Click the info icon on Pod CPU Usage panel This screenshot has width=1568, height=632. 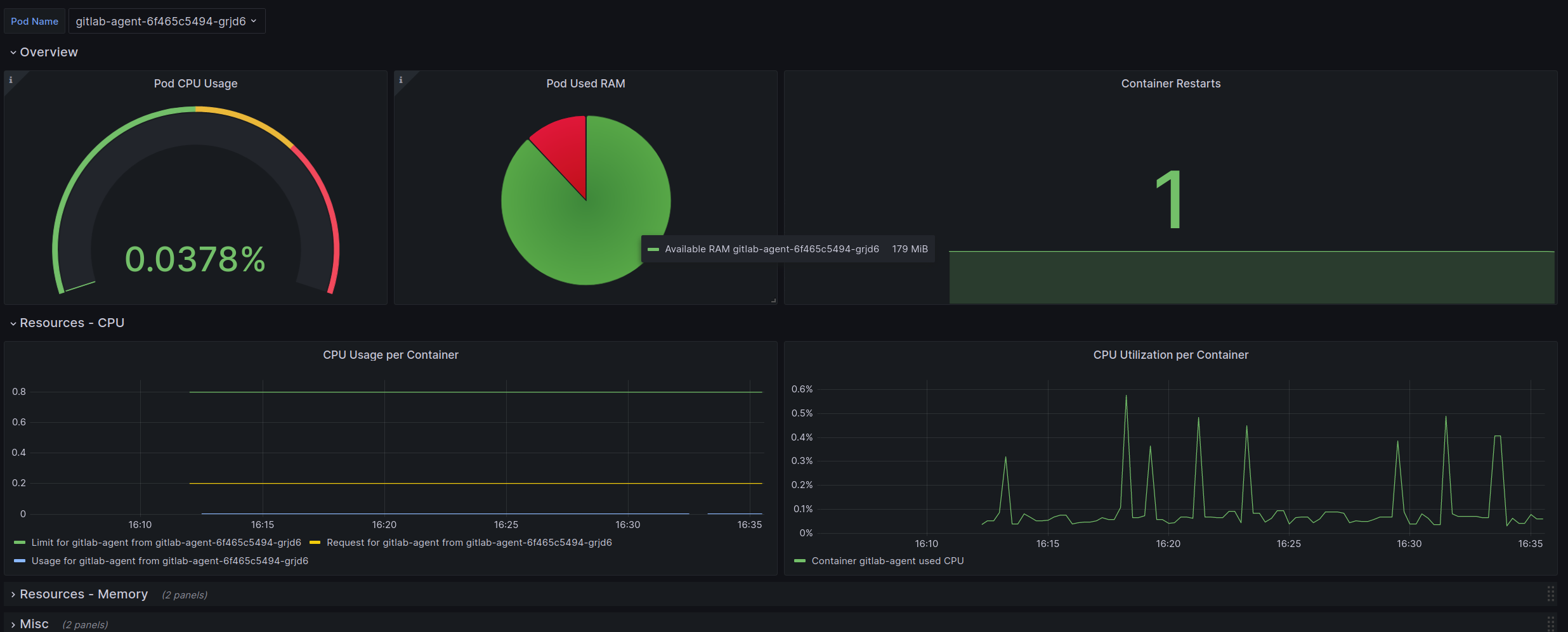tap(11, 80)
